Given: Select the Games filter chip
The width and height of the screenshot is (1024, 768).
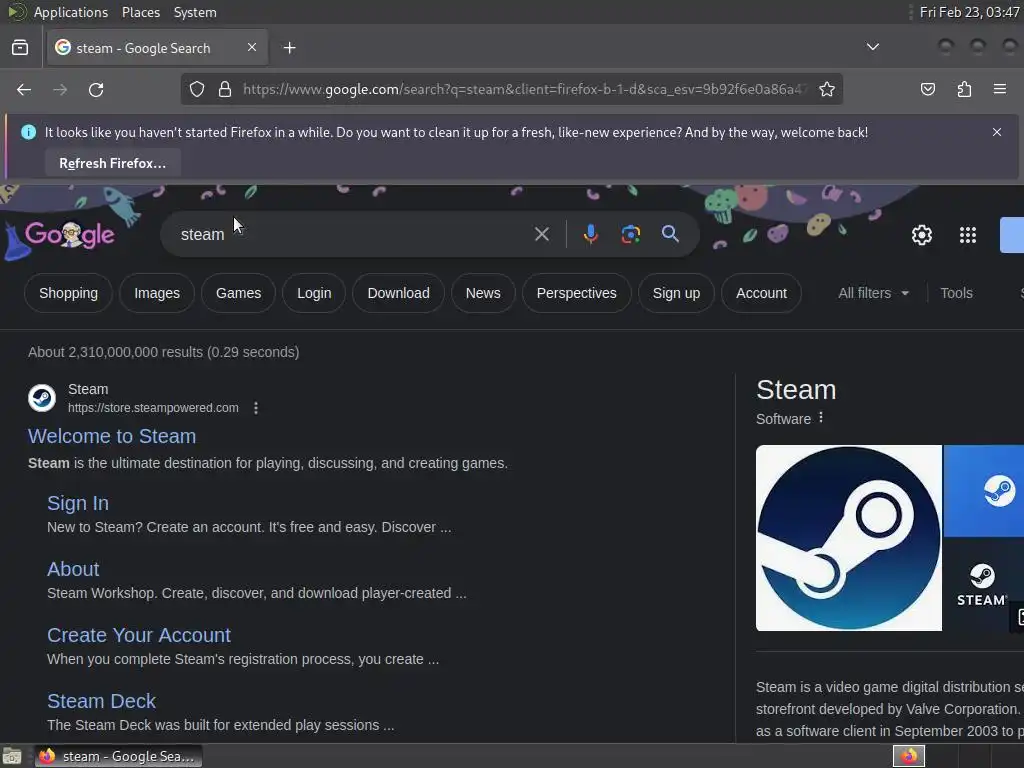Looking at the screenshot, I should point(238,293).
